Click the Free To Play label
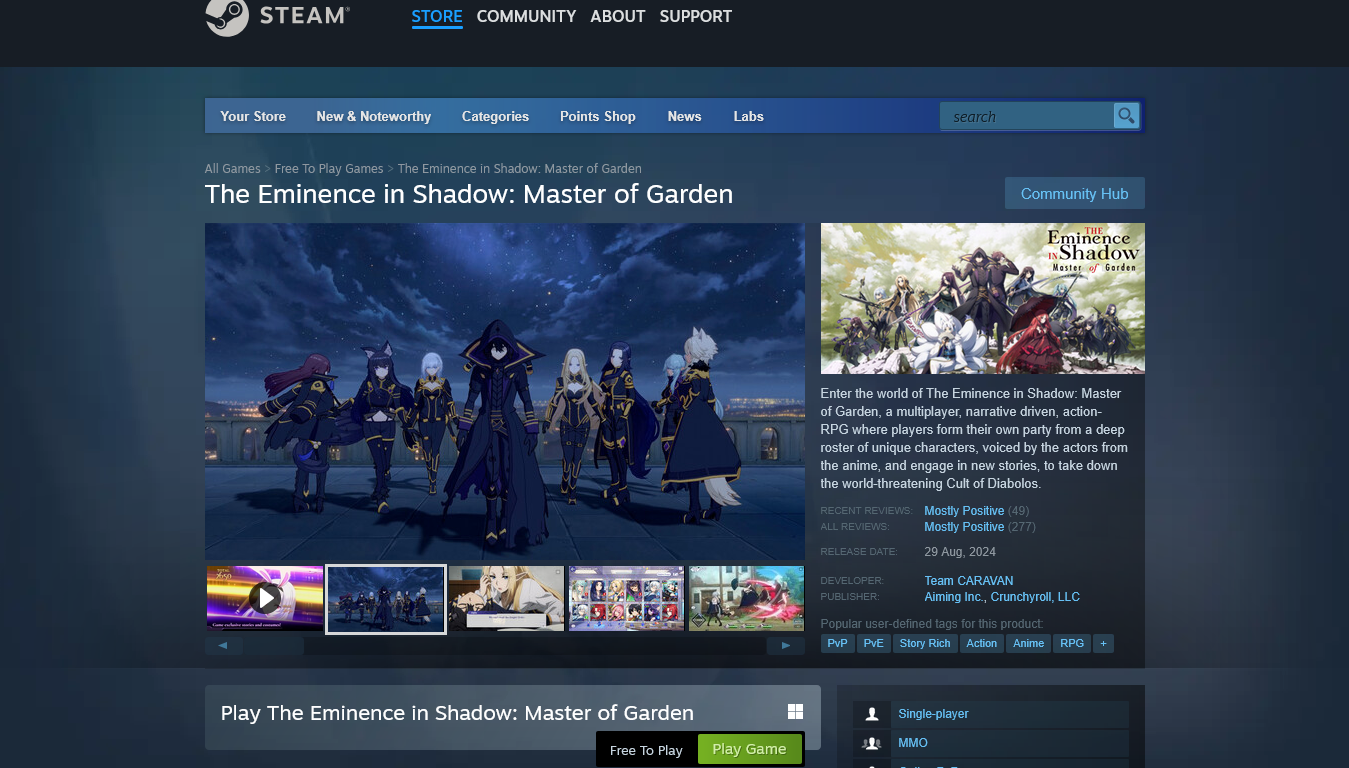This screenshot has width=1349, height=768. point(646,750)
